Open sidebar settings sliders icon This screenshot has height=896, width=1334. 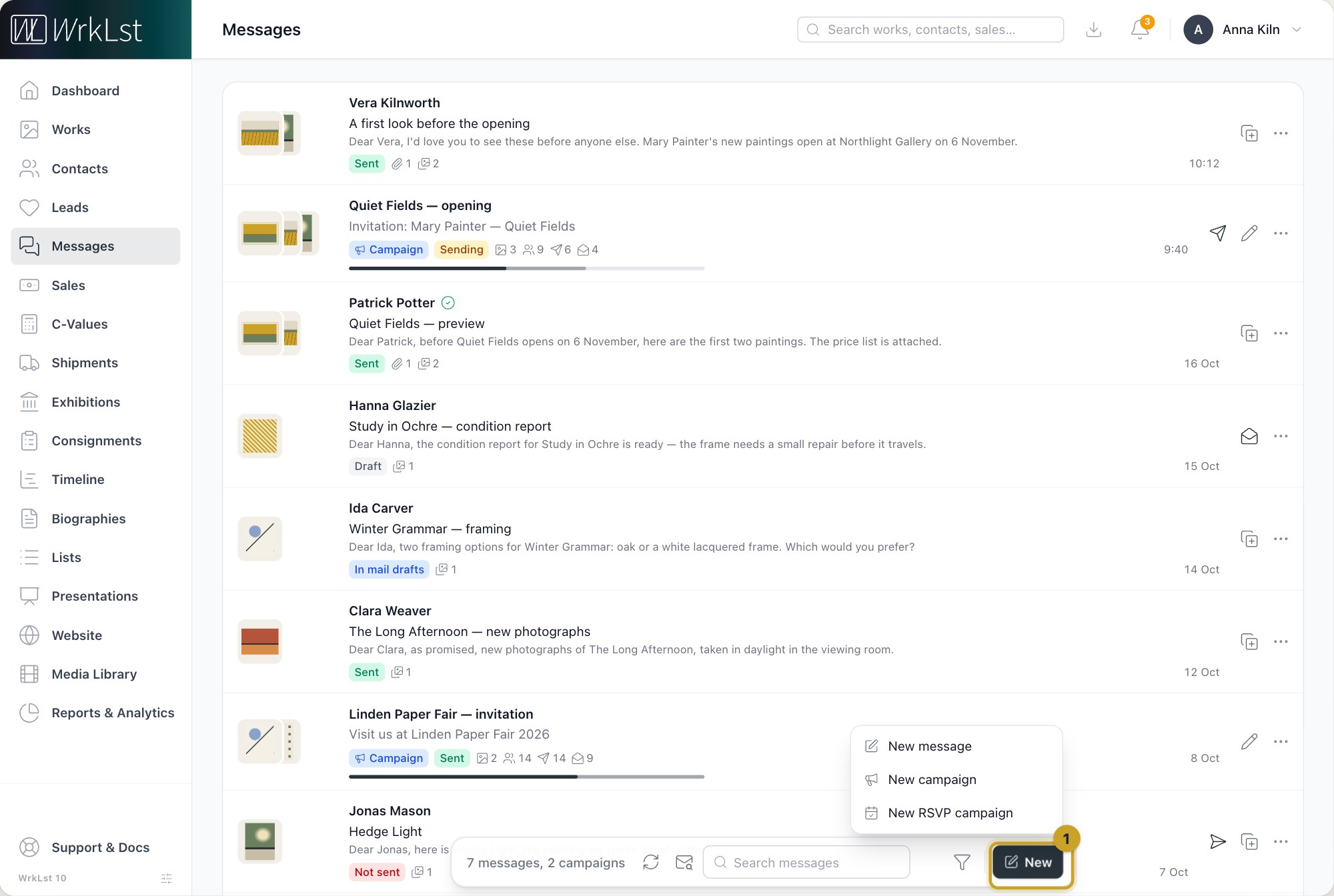(167, 878)
